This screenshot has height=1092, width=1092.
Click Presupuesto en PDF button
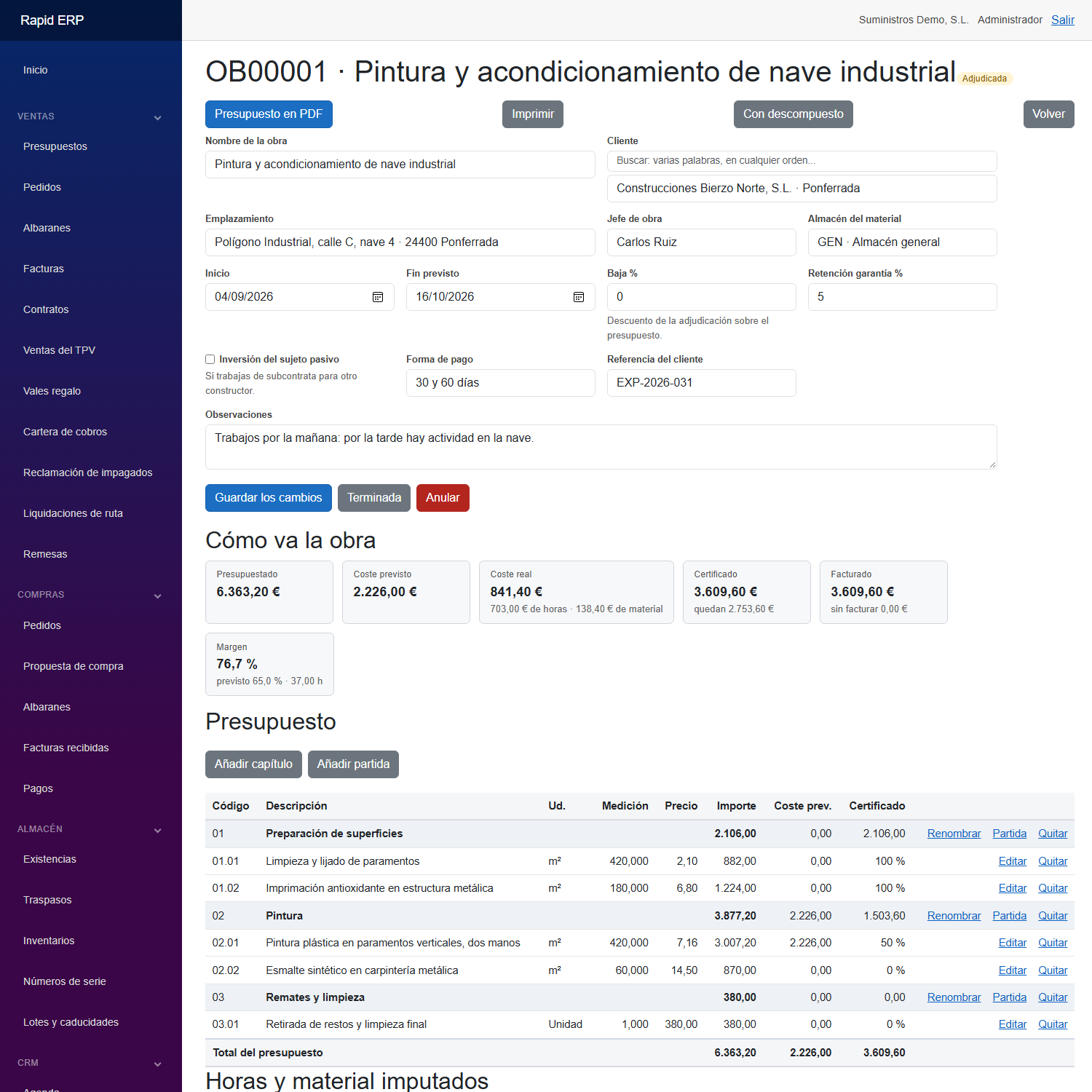tap(269, 114)
